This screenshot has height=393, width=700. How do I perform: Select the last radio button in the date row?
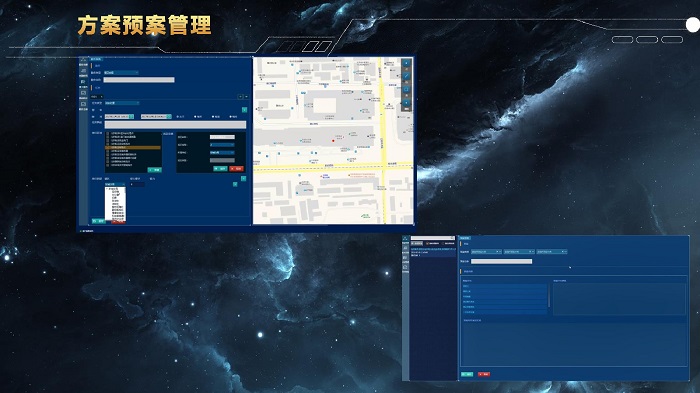pos(230,117)
